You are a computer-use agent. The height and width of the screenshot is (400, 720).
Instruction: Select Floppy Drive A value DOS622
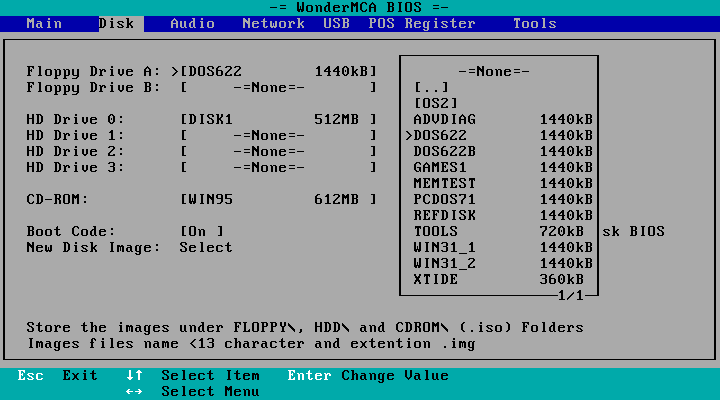[278, 72]
